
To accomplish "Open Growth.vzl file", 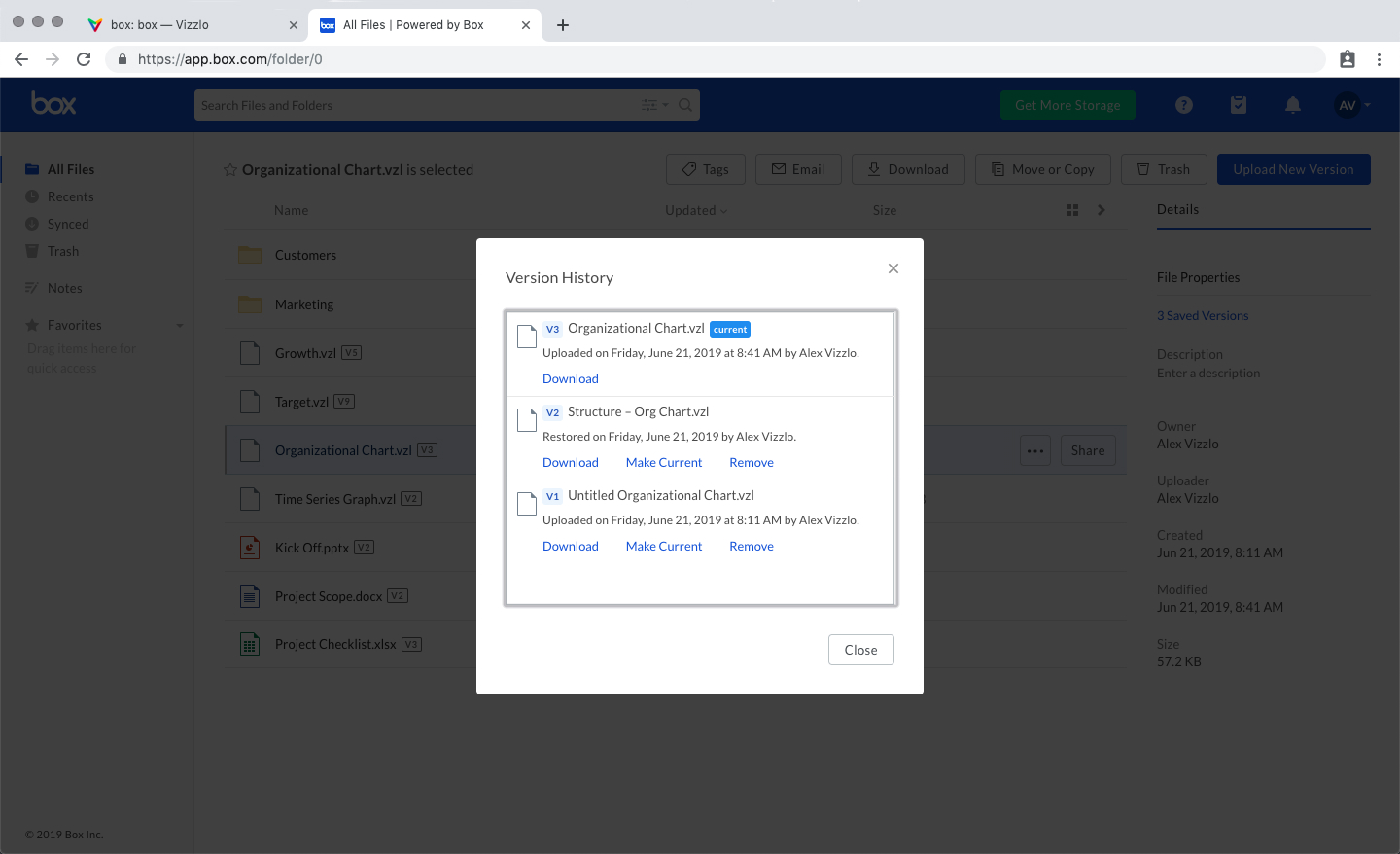I will point(305,353).
